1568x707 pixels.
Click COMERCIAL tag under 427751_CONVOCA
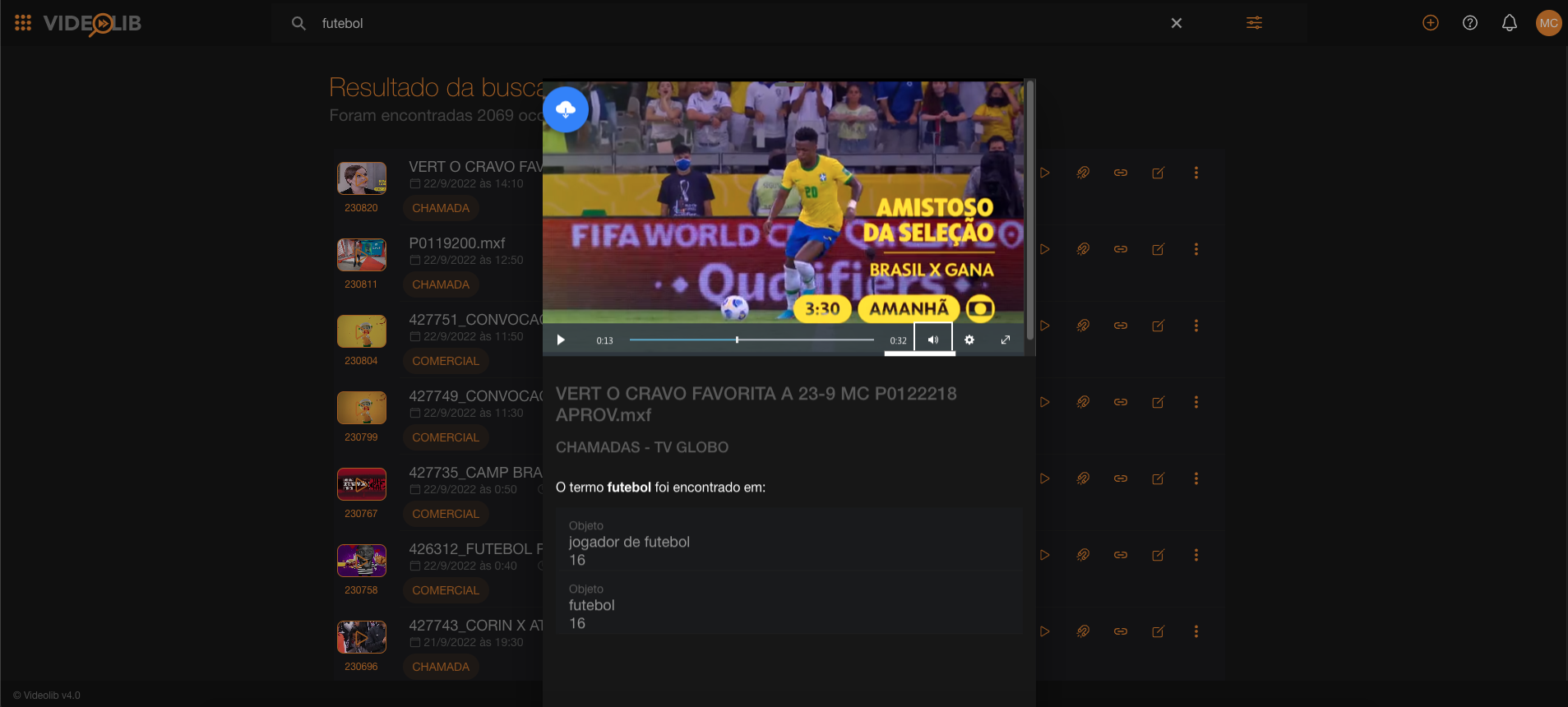[x=446, y=361]
